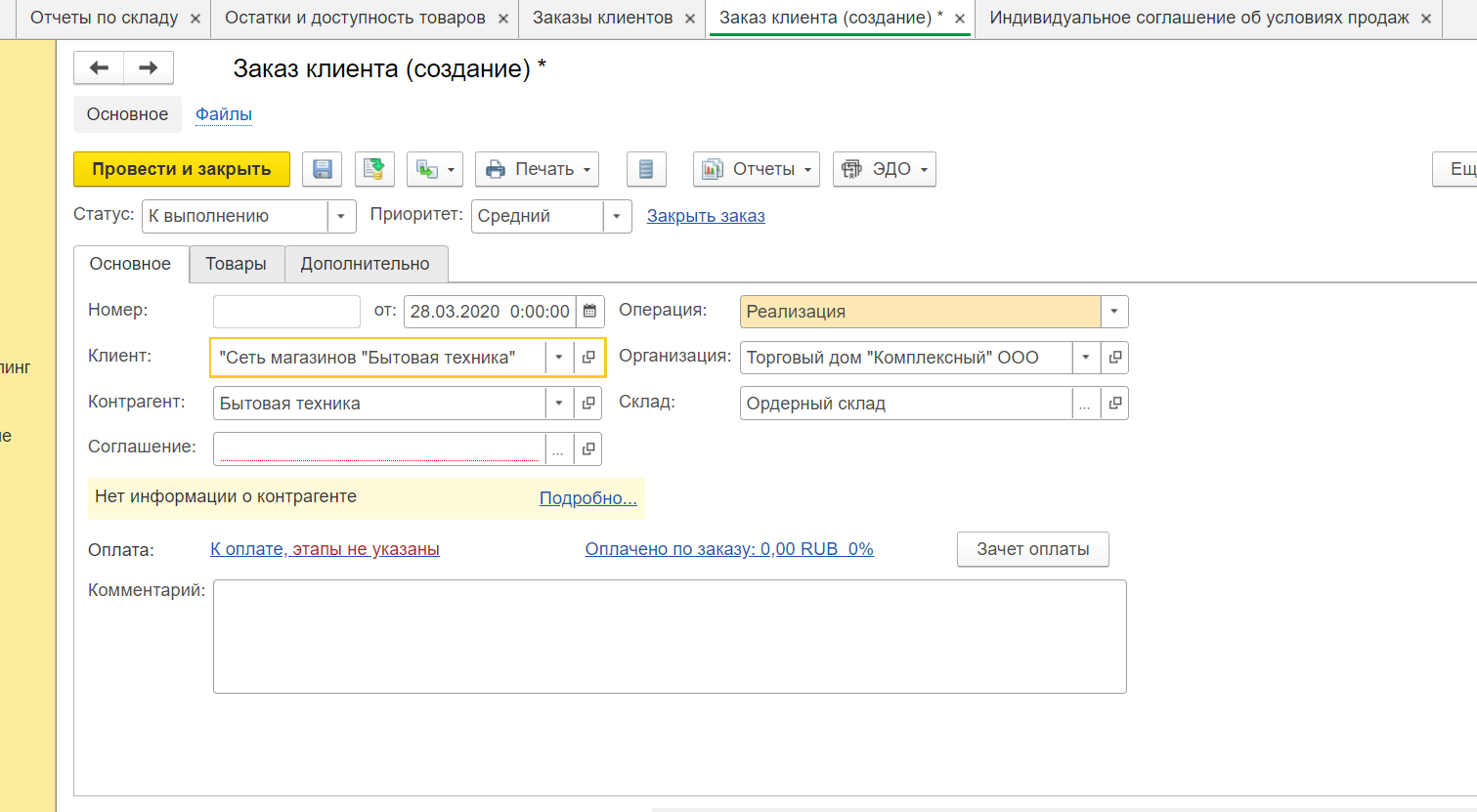This screenshot has height=812, width=1477.
Task: Click the Закрыть заказ link
Action: coord(706,216)
